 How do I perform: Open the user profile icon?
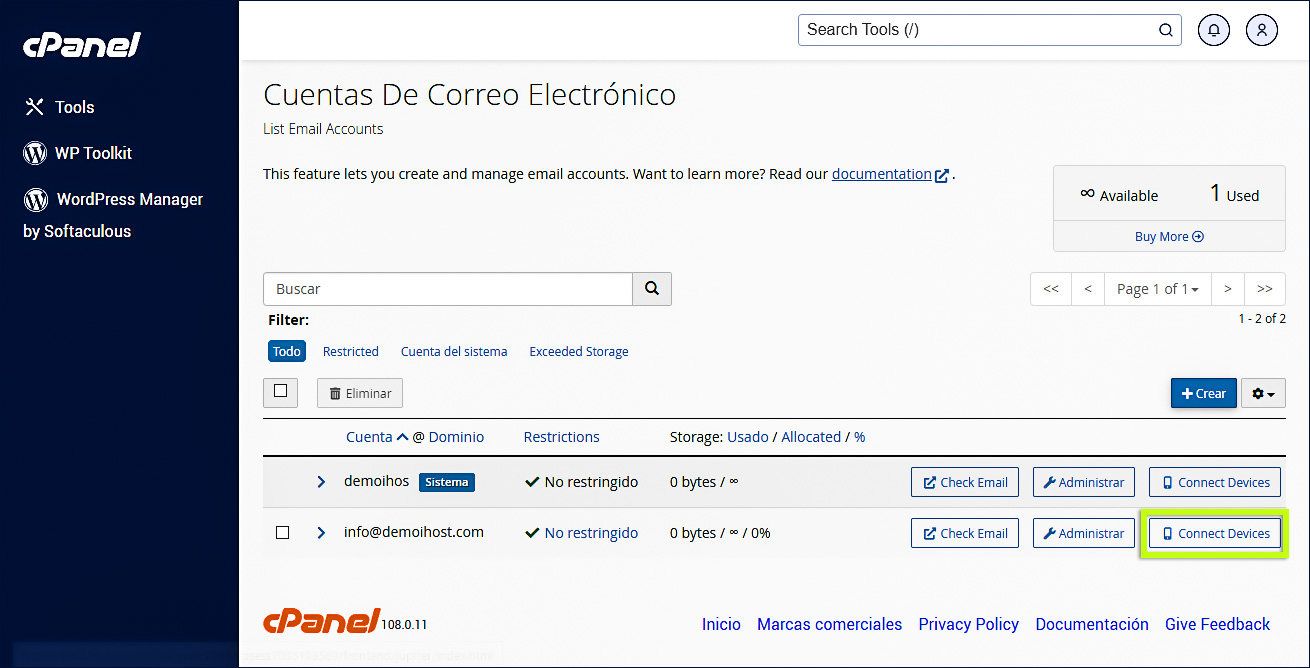(x=1261, y=30)
